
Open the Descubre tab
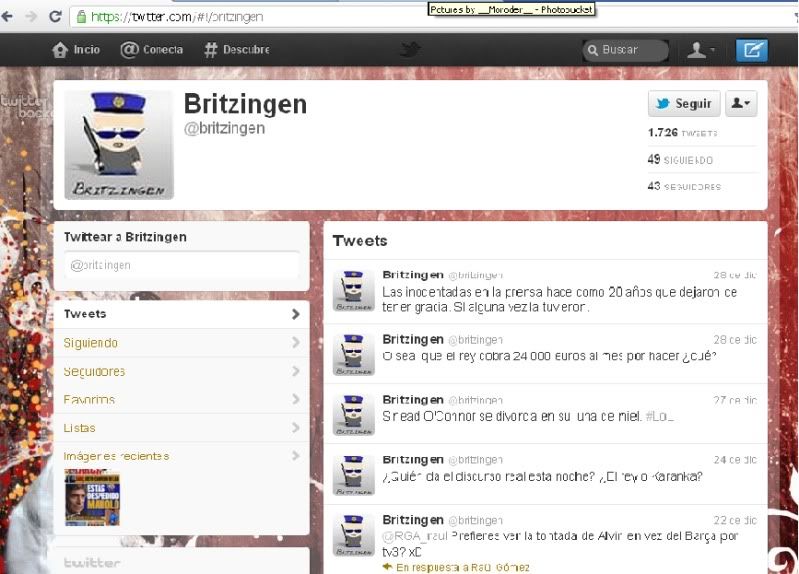[x=237, y=49]
